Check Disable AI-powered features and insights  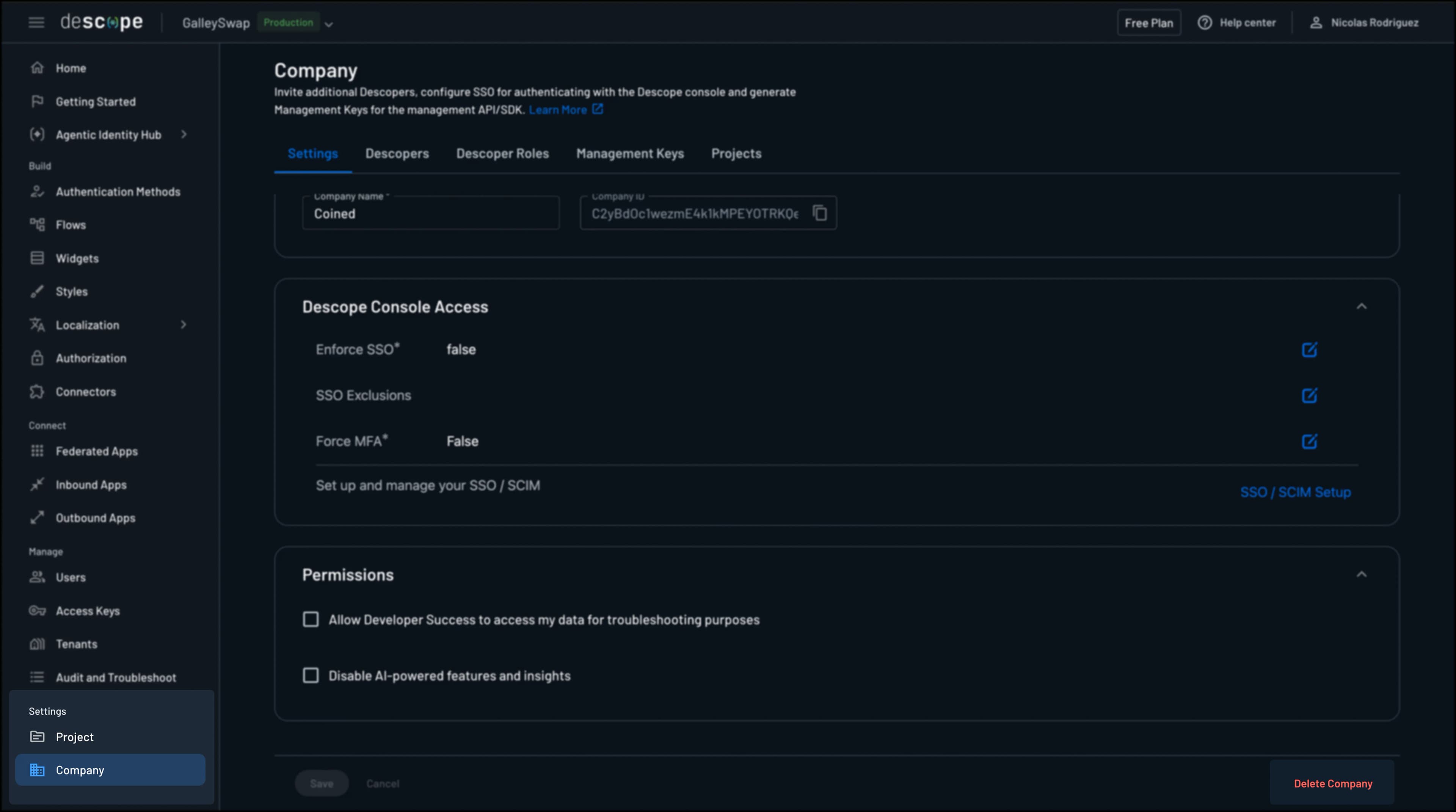coord(311,675)
